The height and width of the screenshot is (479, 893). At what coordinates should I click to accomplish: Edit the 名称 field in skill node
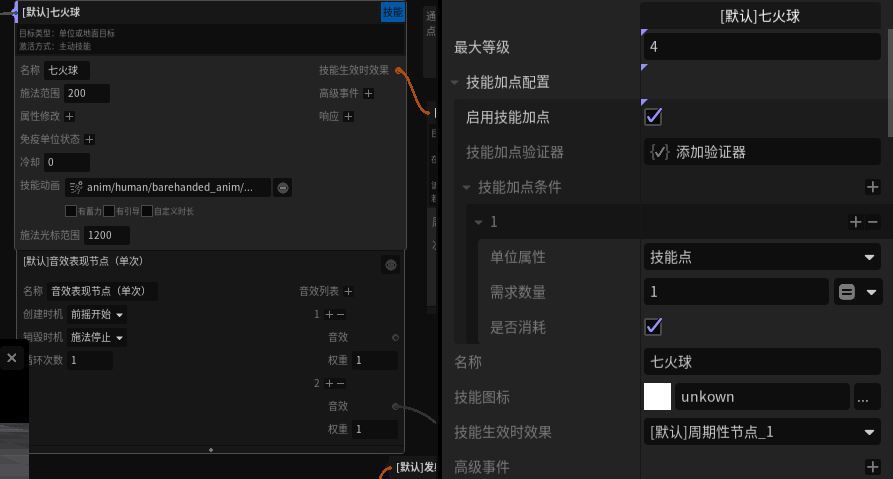click(67, 71)
